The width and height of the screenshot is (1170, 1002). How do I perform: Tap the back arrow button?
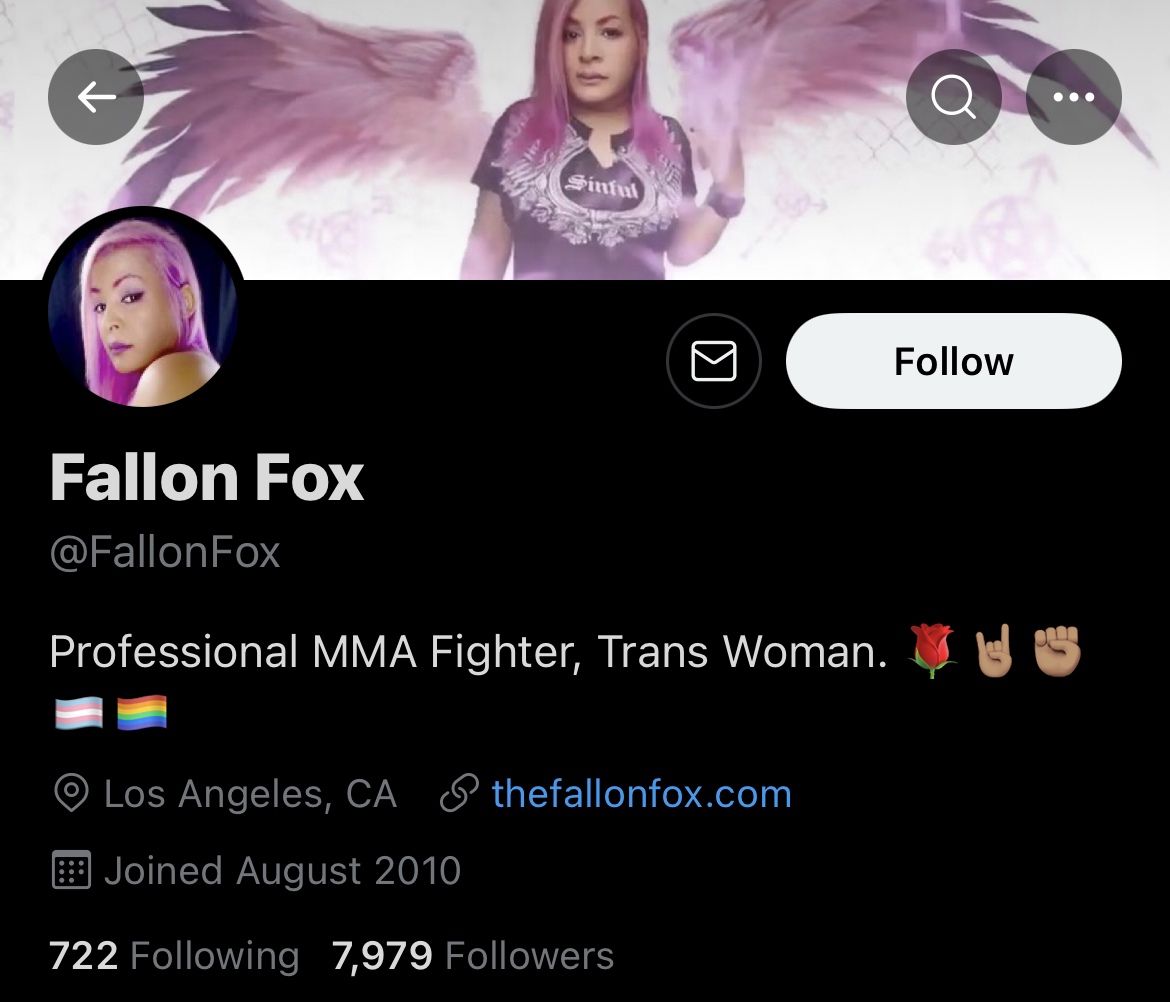pyautogui.click(x=96, y=97)
